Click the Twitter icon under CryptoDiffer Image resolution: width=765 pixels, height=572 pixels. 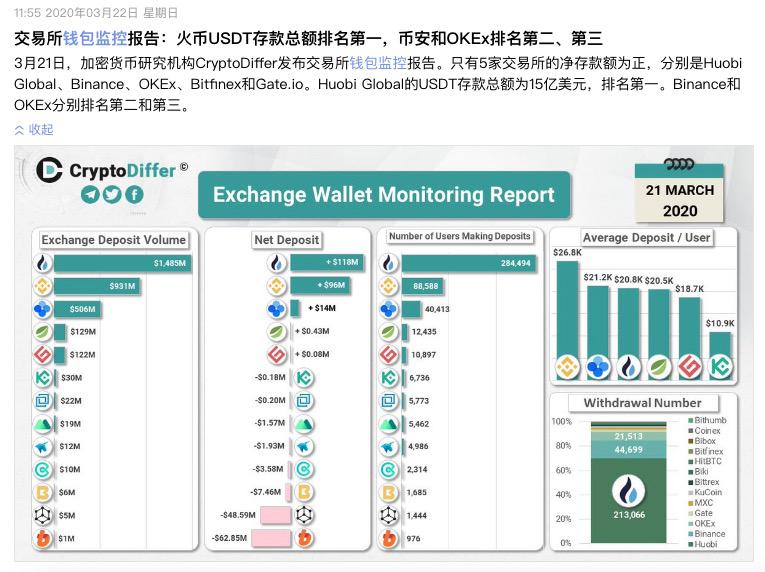112,194
